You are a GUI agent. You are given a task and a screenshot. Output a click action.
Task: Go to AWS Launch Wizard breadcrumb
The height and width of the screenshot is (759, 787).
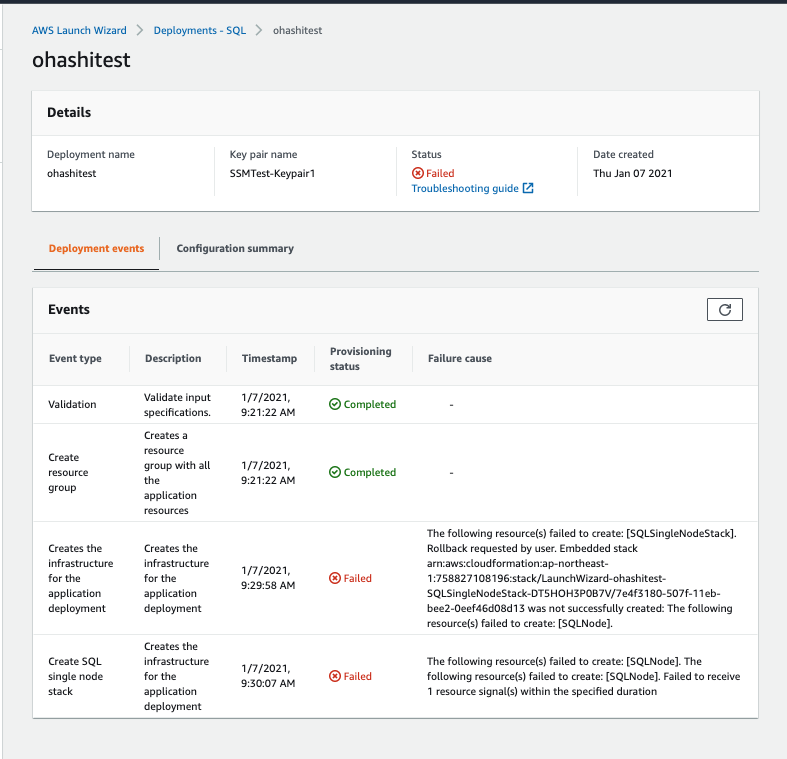point(79,30)
